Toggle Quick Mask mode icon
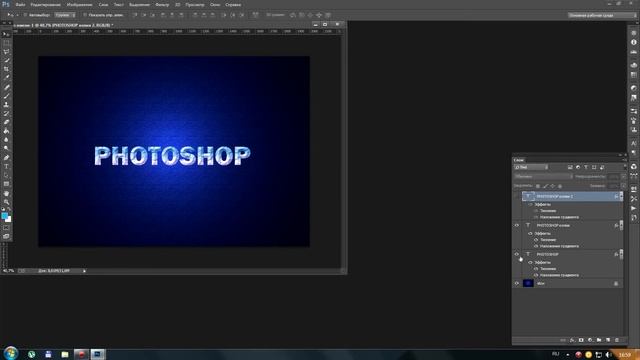 click(x=6, y=228)
